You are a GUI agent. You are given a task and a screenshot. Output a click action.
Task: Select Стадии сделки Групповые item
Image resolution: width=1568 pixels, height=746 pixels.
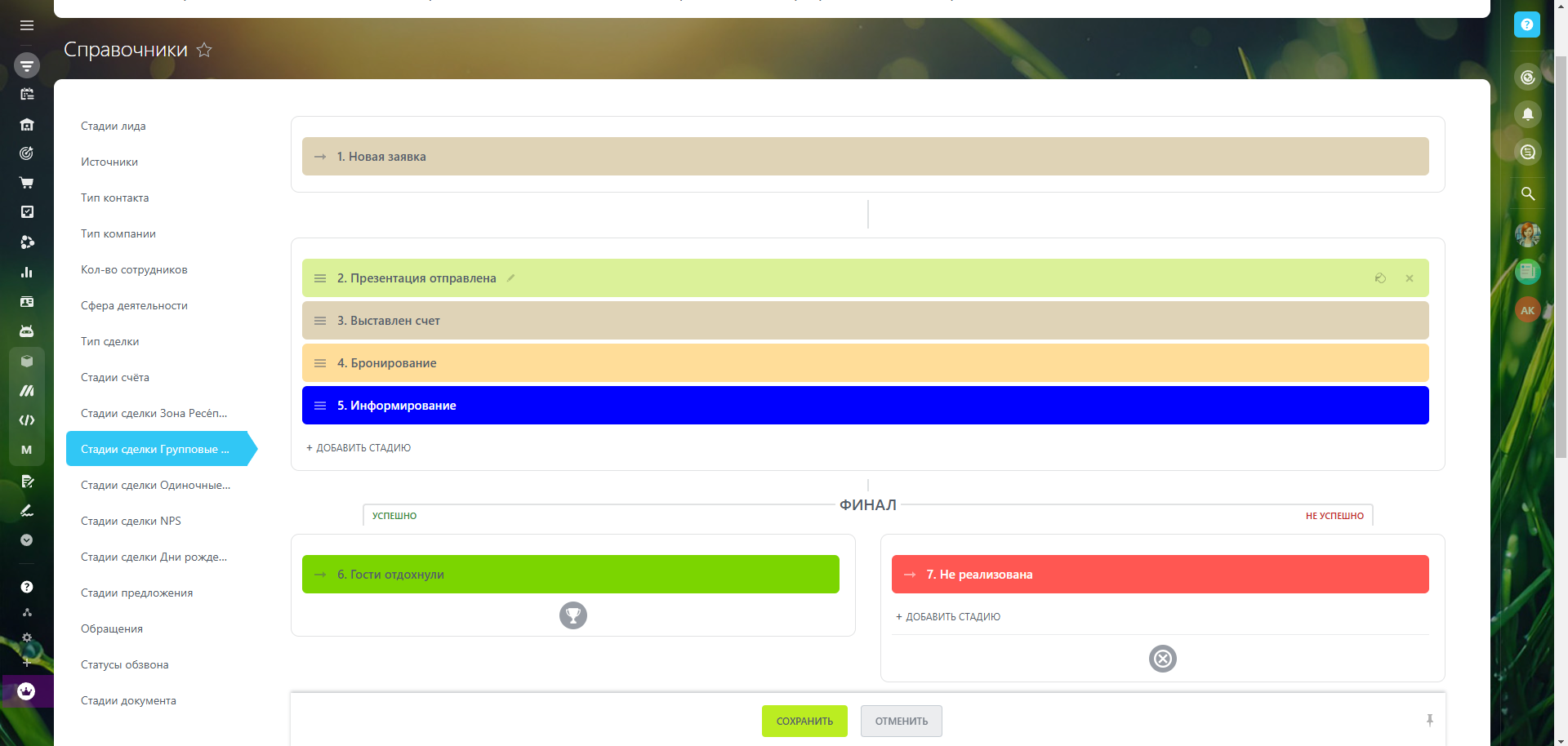click(162, 449)
